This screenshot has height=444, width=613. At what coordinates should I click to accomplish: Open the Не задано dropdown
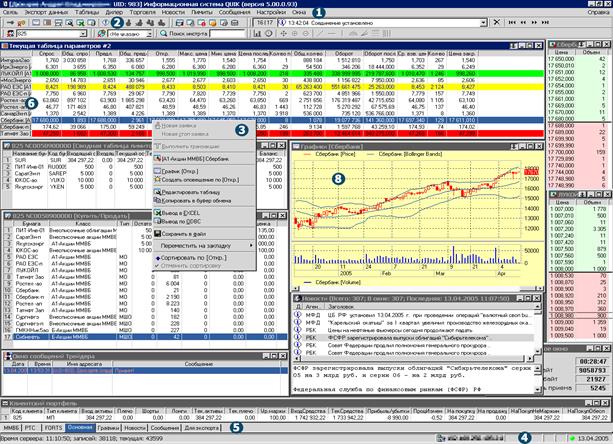point(149,34)
